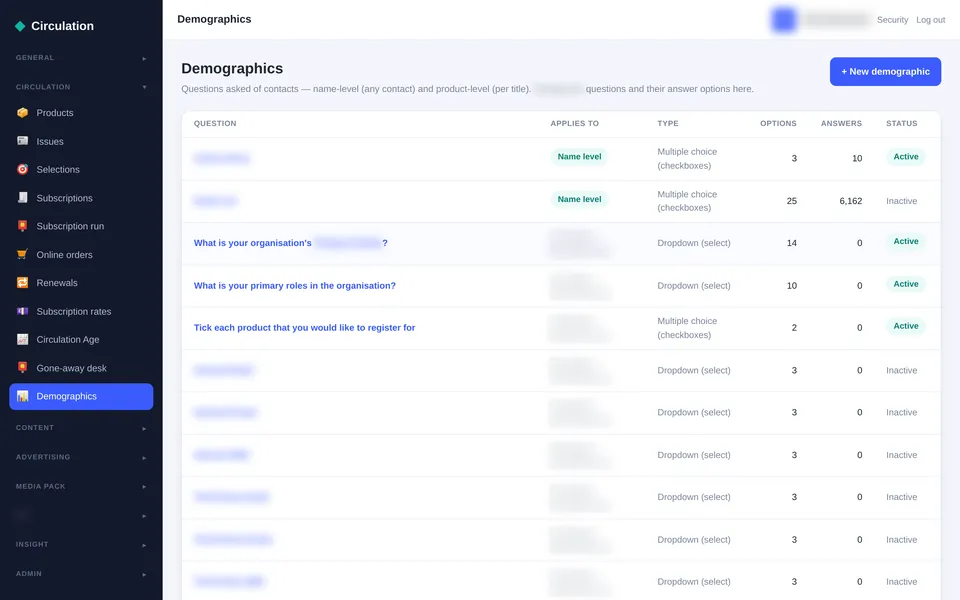Open 'Tick each product' question link
The height and width of the screenshot is (600, 960).
[x=304, y=328]
